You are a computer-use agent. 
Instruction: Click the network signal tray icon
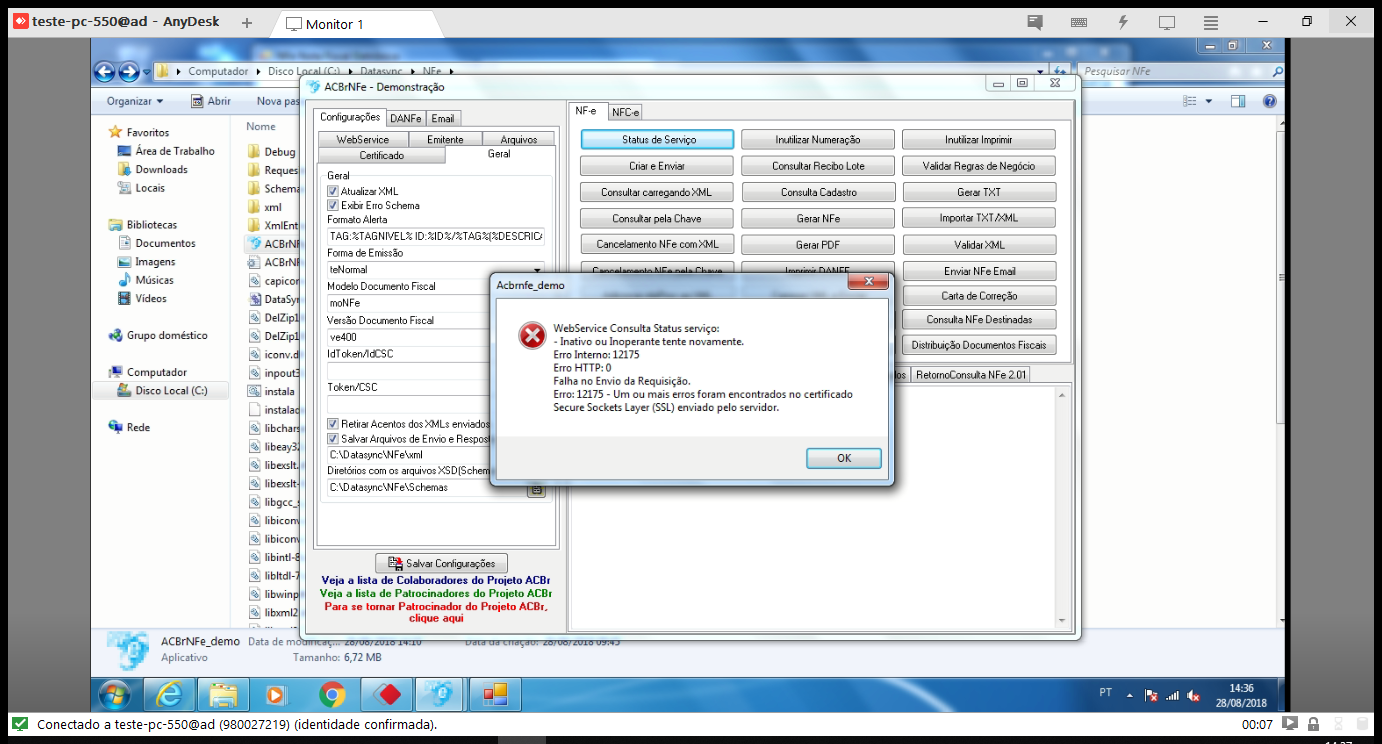pyautogui.click(x=1172, y=695)
